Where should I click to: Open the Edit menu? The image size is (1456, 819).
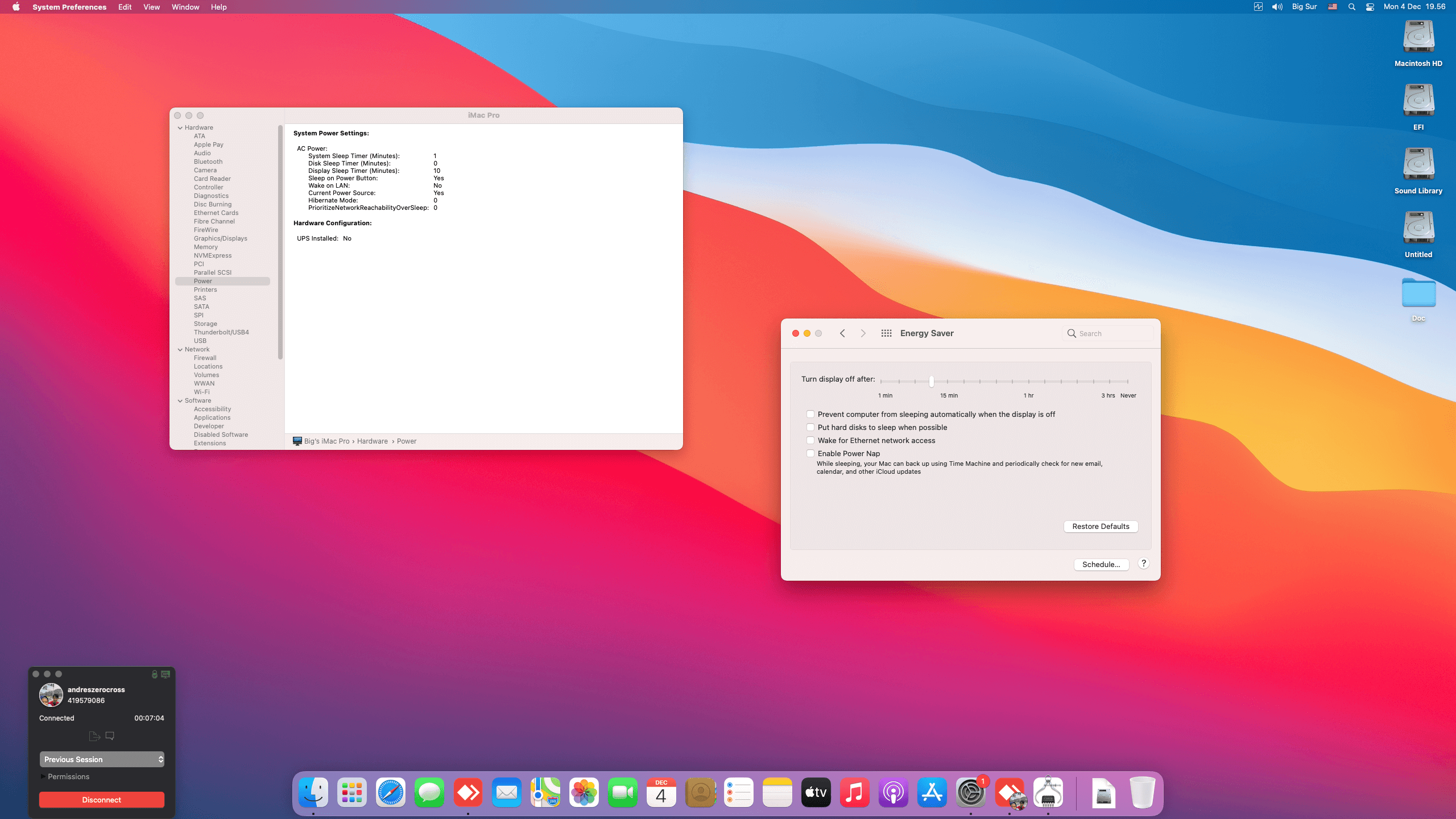coord(125,7)
